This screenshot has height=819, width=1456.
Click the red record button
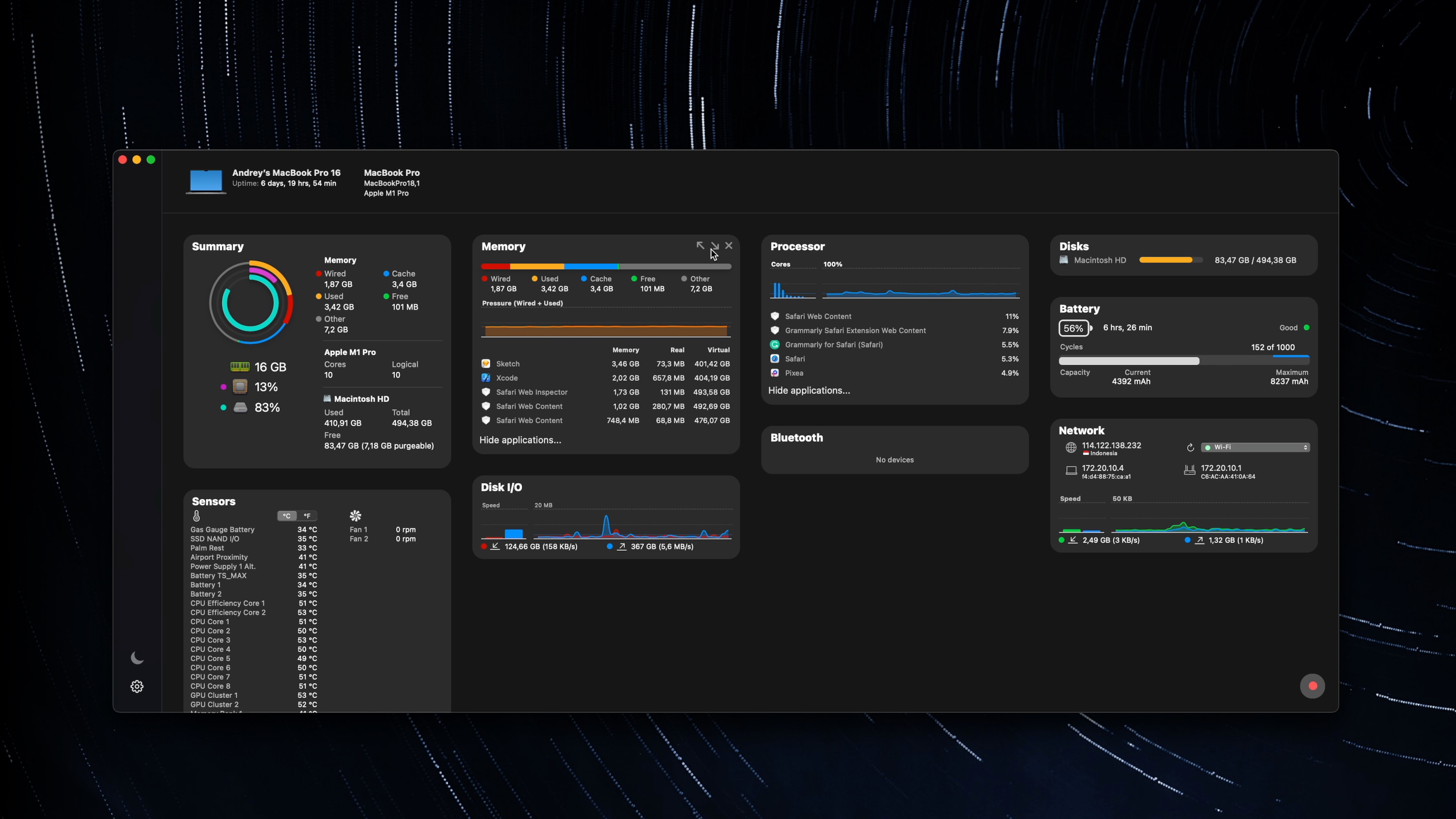click(x=1312, y=686)
